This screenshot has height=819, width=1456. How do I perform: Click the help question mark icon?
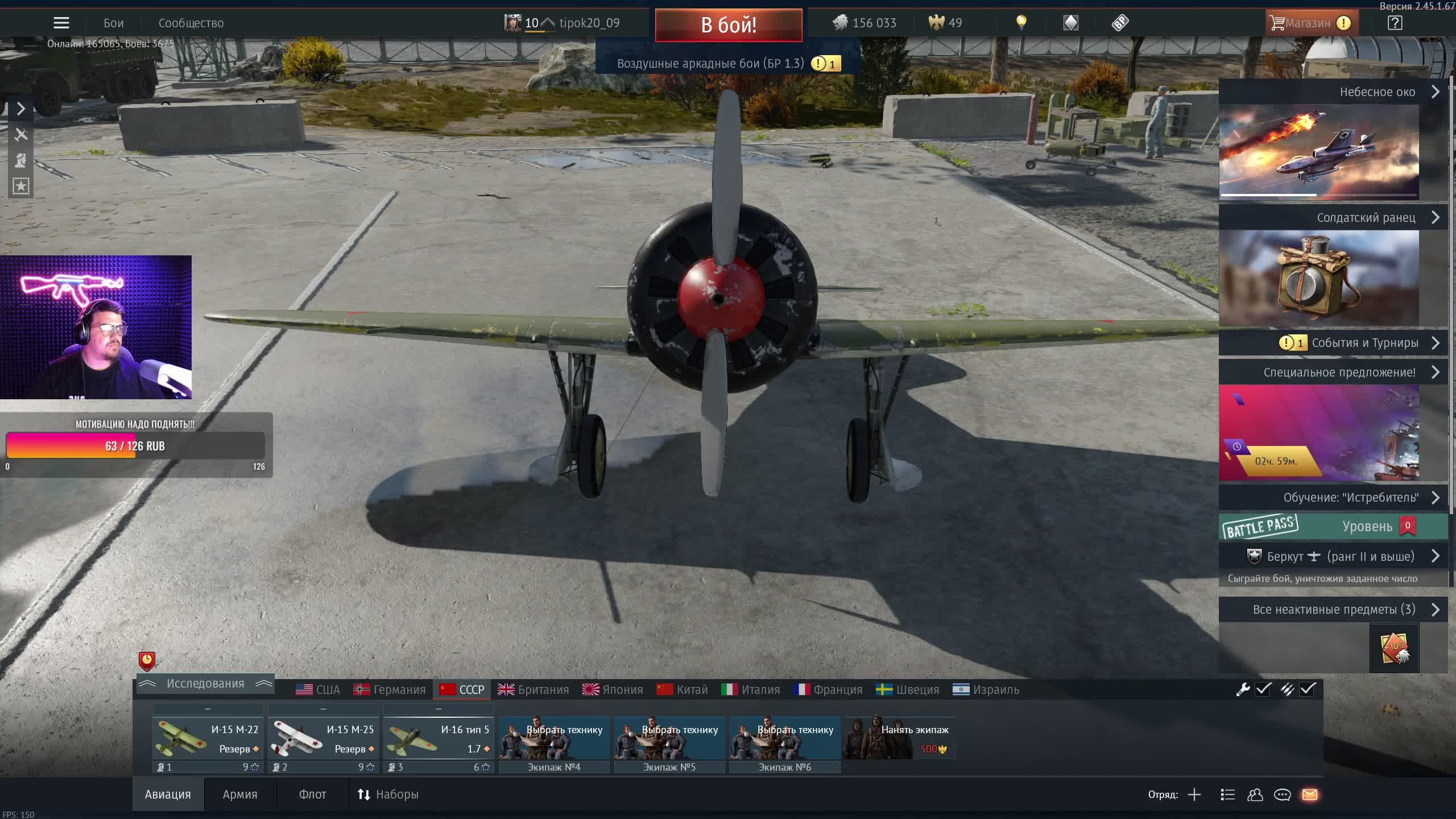tap(1395, 23)
